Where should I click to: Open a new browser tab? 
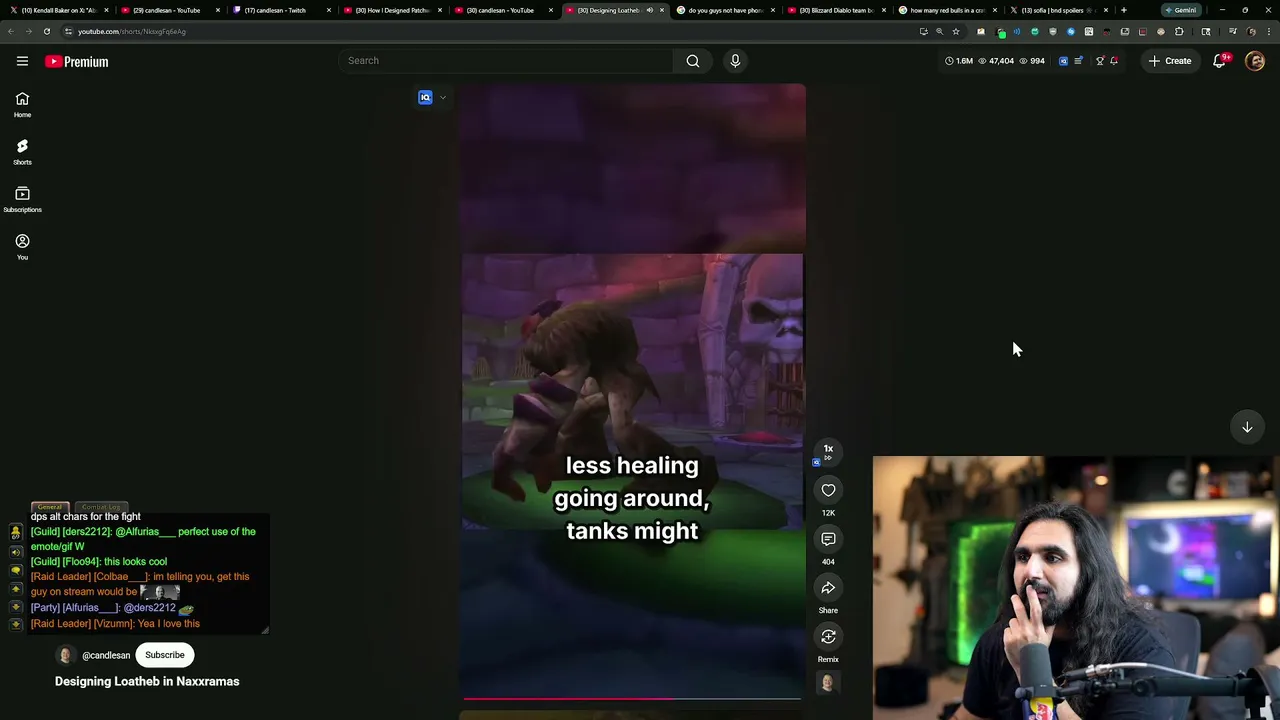[x=1124, y=10]
